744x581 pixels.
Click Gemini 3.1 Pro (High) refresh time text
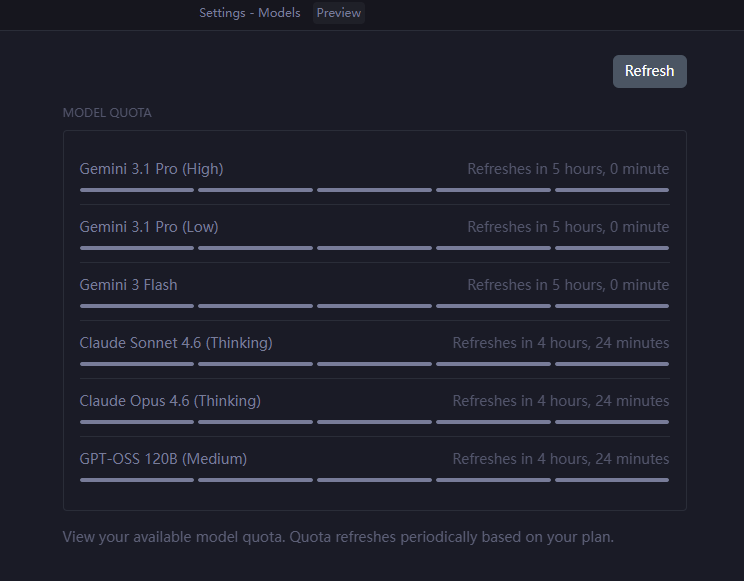coord(568,169)
